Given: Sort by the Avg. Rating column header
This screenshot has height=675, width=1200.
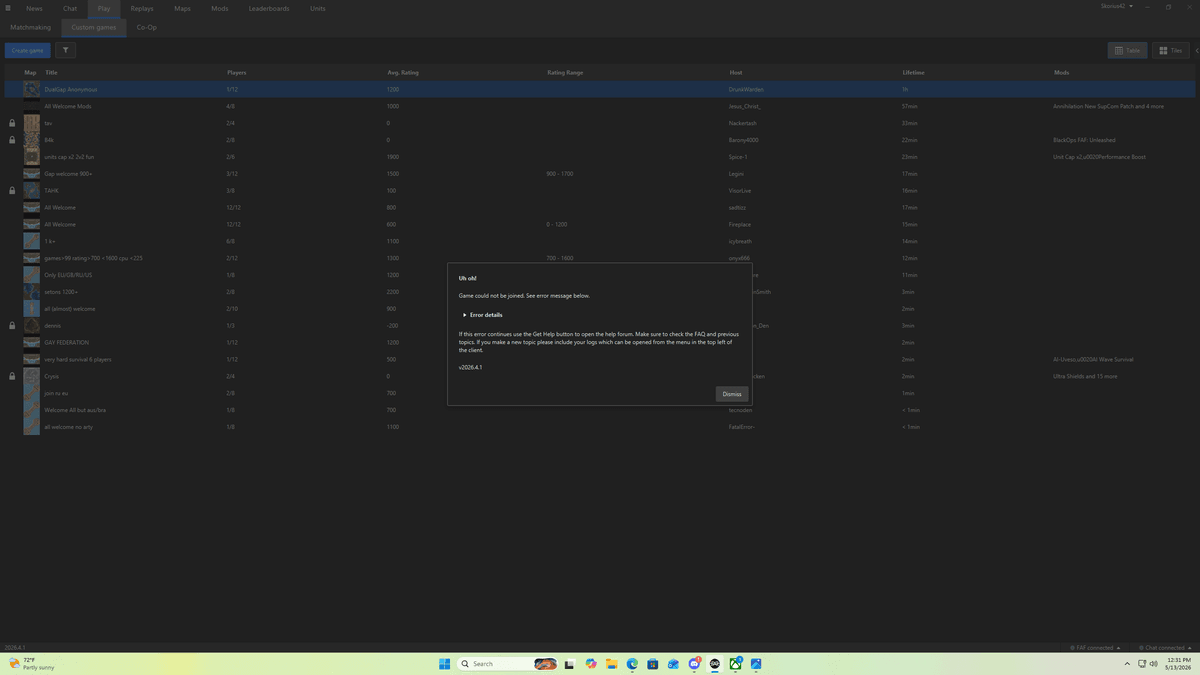Looking at the screenshot, I should [x=403, y=73].
